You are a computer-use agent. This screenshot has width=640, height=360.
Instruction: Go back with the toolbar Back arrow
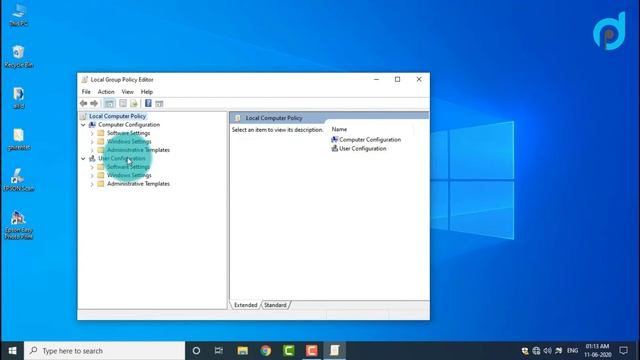[x=84, y=104]
